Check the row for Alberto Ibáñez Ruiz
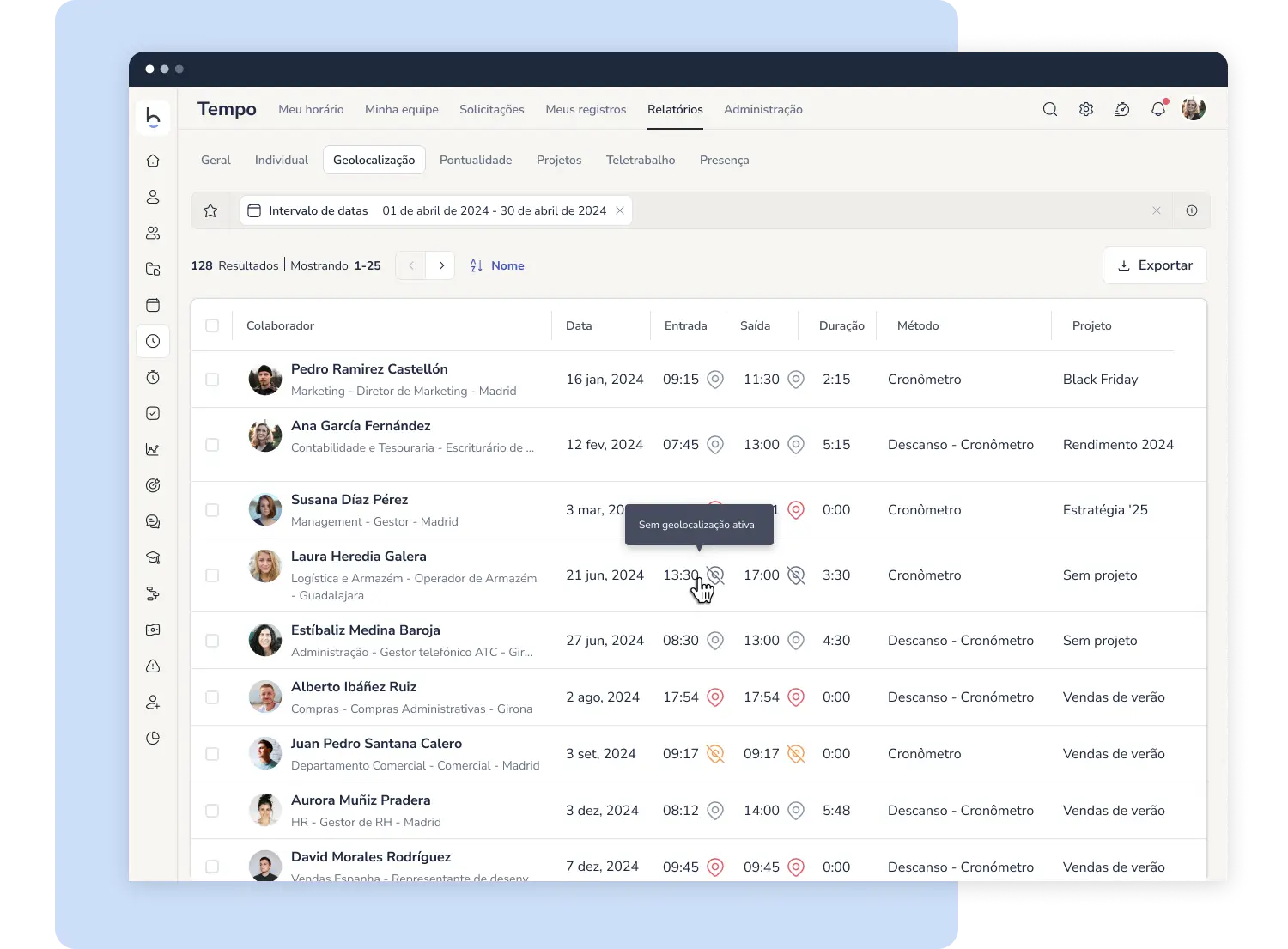The width and height of the screenshot is (1288, 949). 212,697
